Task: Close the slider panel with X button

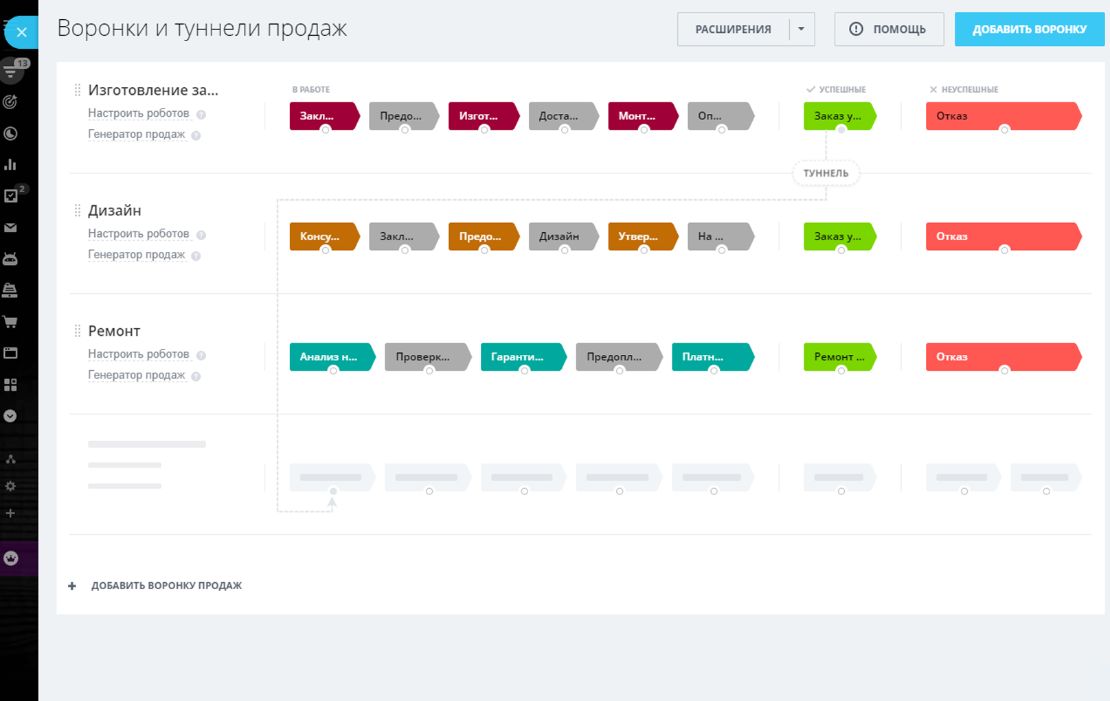Action: (x=21, y=32)
